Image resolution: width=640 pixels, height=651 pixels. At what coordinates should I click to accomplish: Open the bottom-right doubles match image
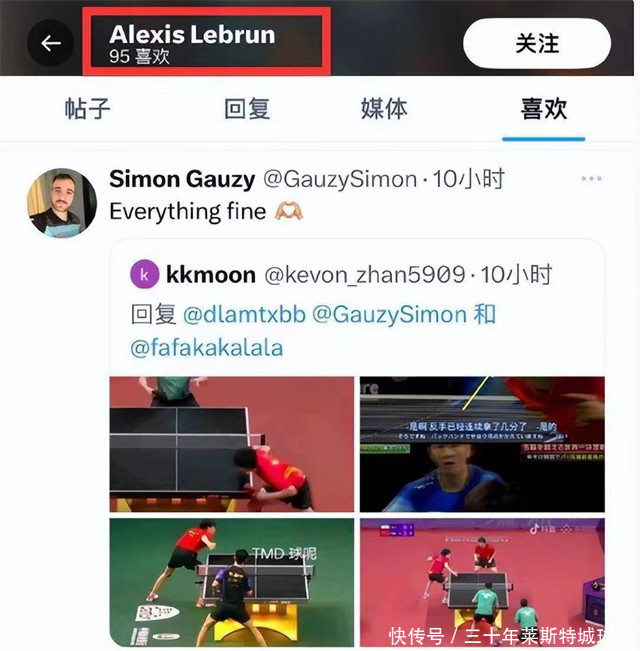482,582
